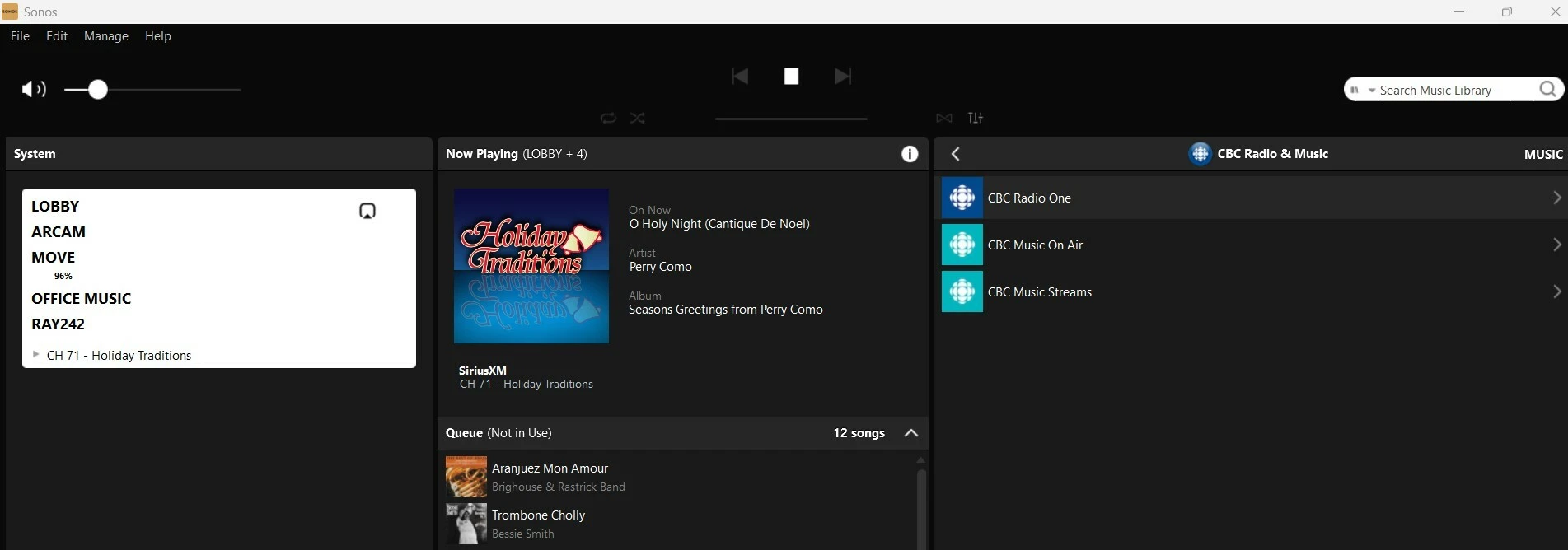
Task: Skip to the previous track
Action: pyautogui.click(x=739, y=77)
